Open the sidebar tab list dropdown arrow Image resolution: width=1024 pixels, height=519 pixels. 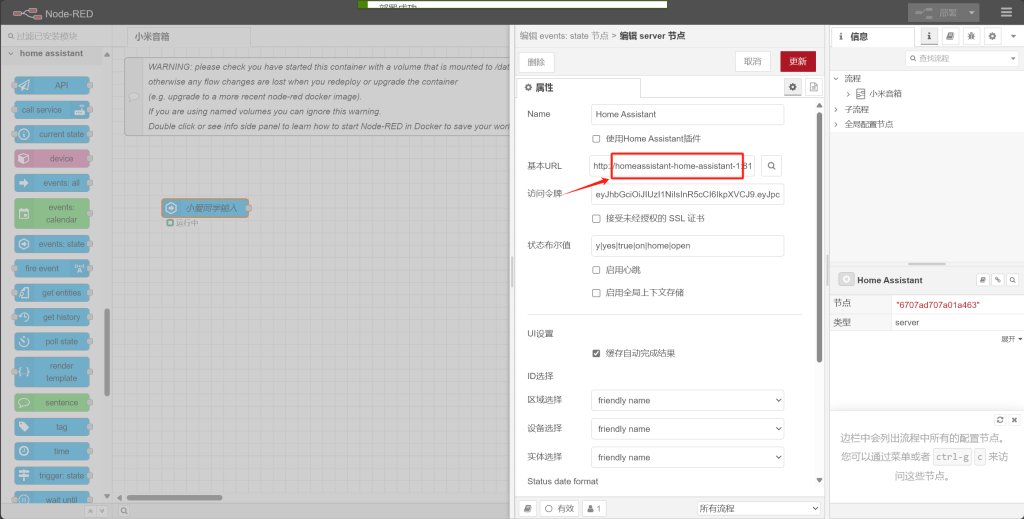(x=1014, y=37)
